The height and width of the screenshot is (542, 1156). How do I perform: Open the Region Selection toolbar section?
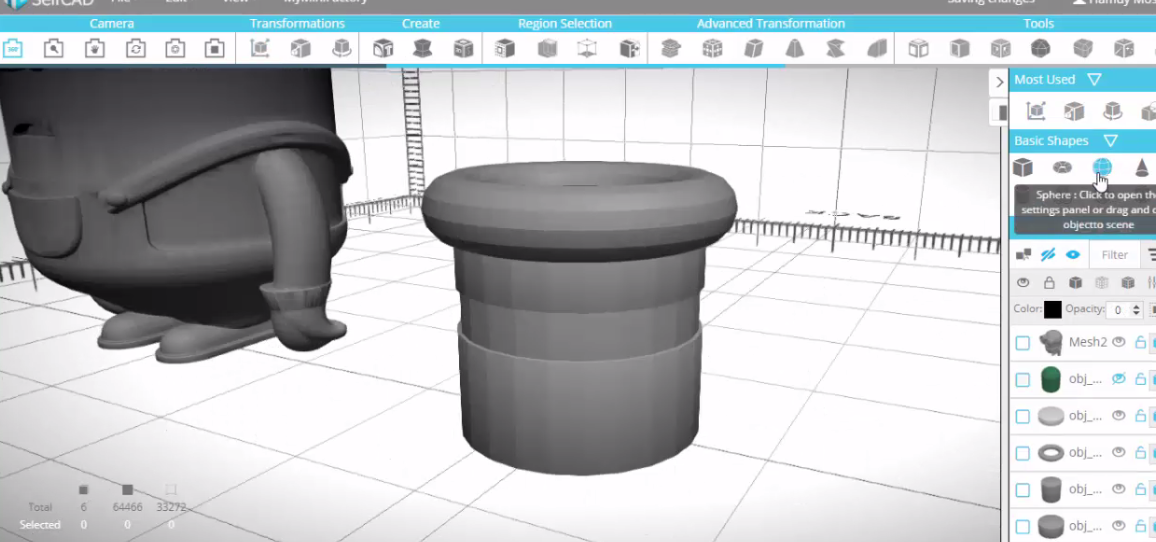tap(565, 24)
